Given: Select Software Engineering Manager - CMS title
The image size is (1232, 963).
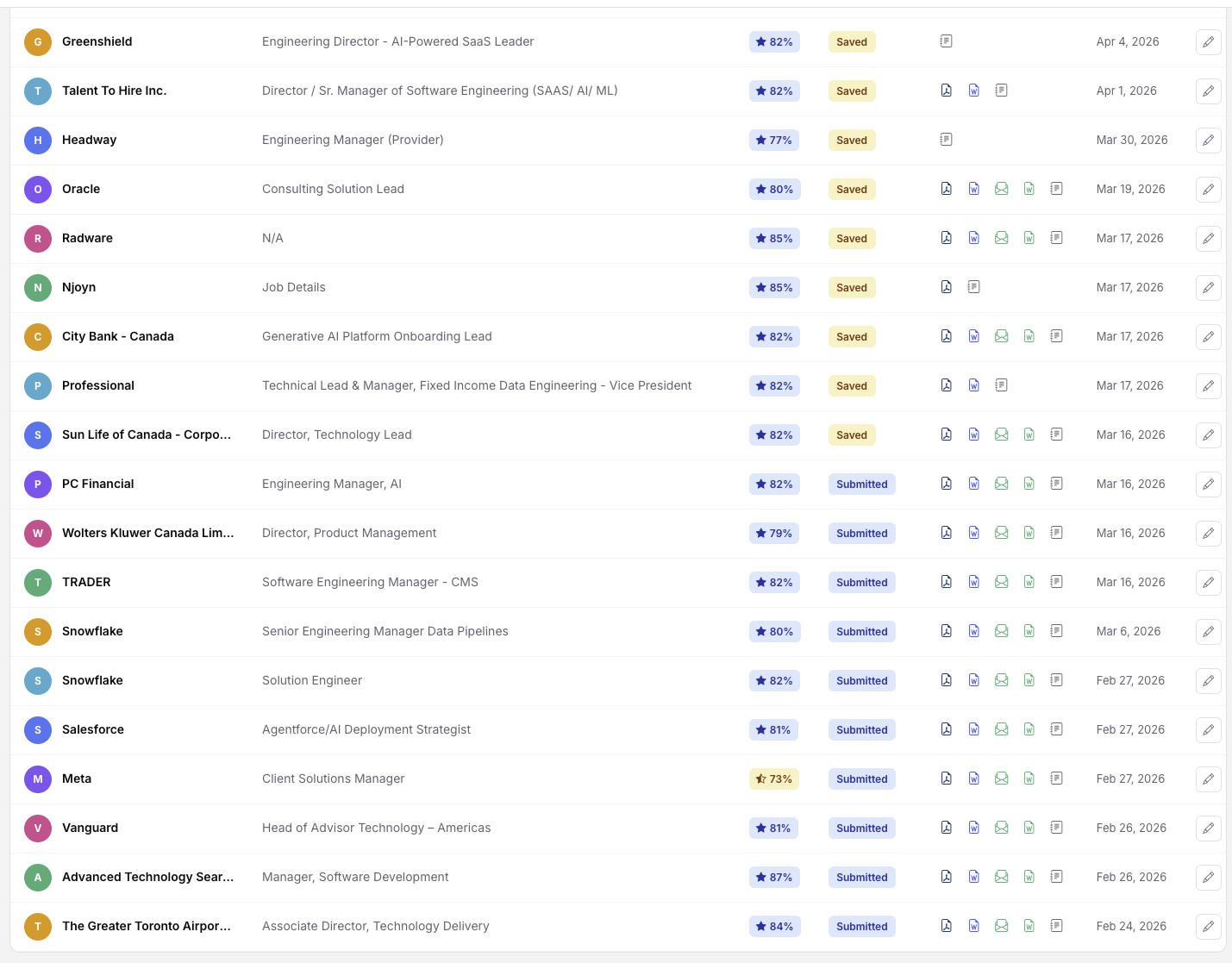Looking at the screenshot, I should 370,582.
